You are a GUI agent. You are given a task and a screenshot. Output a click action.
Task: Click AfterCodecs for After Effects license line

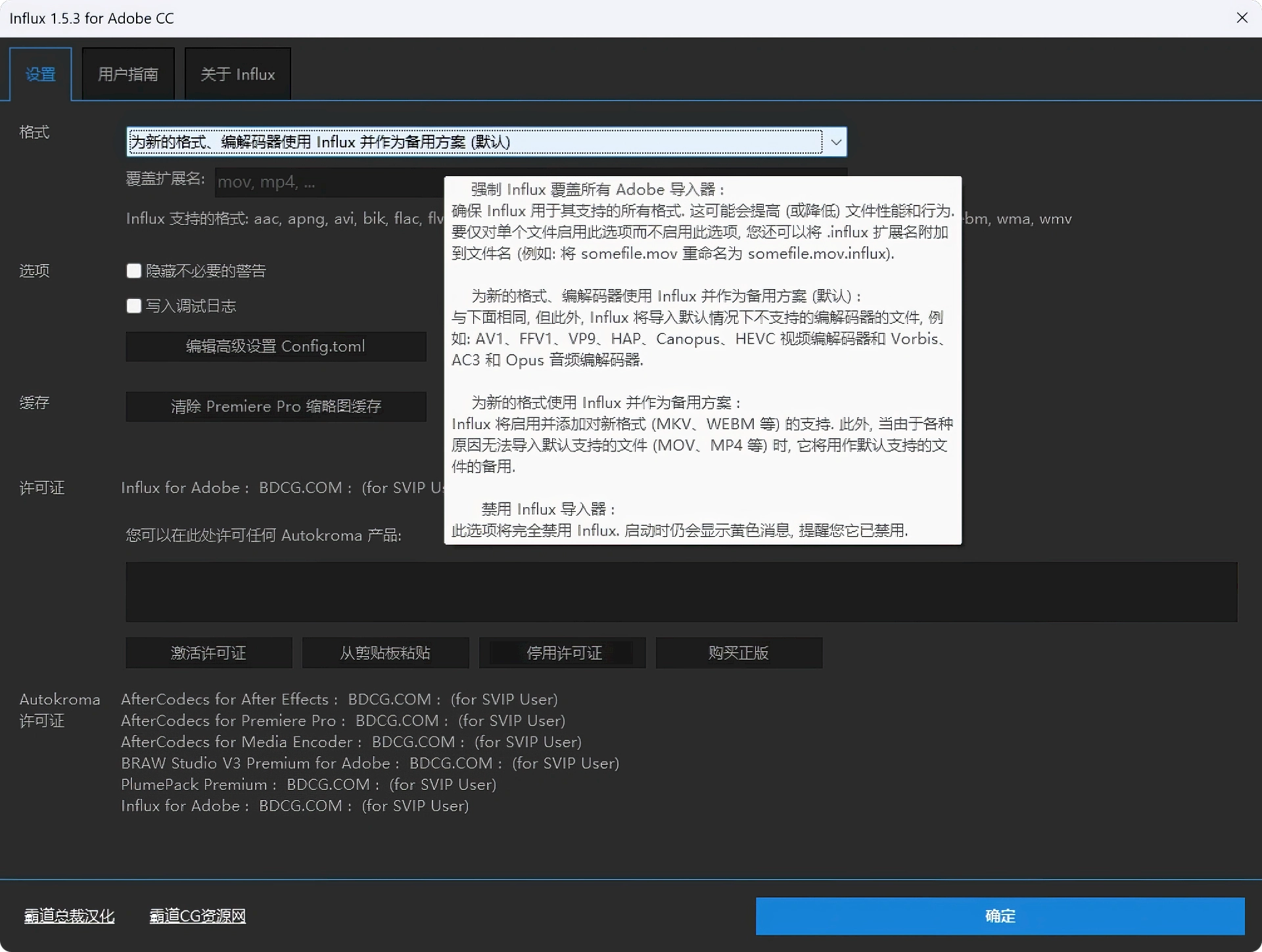(x=339, y=699)
